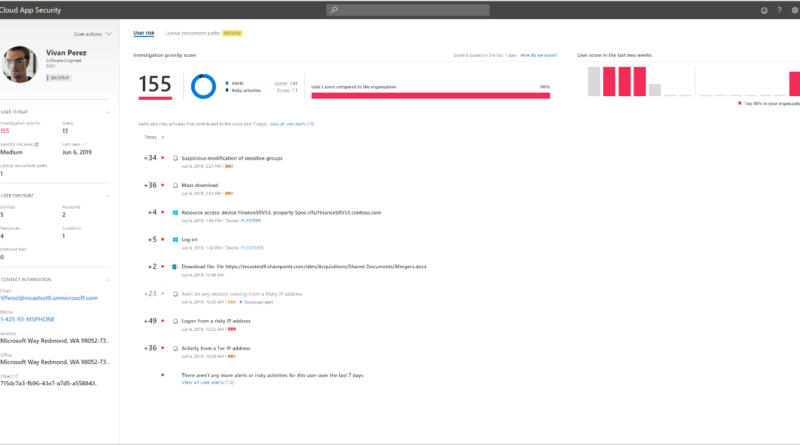Click bell icon beside Activity from Tor IP
Viewport: 800px width, 445px height.
click(x=176, y=348)
